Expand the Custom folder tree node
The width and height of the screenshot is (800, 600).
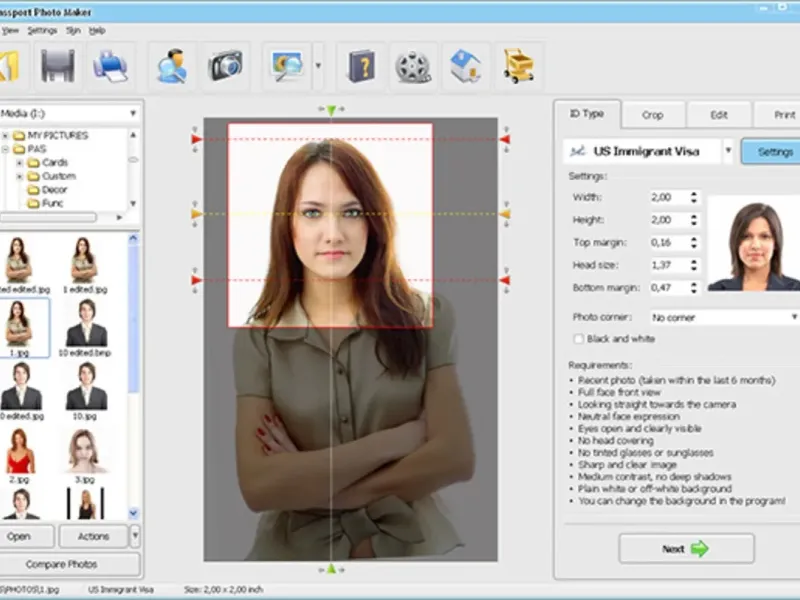[20, 176]
